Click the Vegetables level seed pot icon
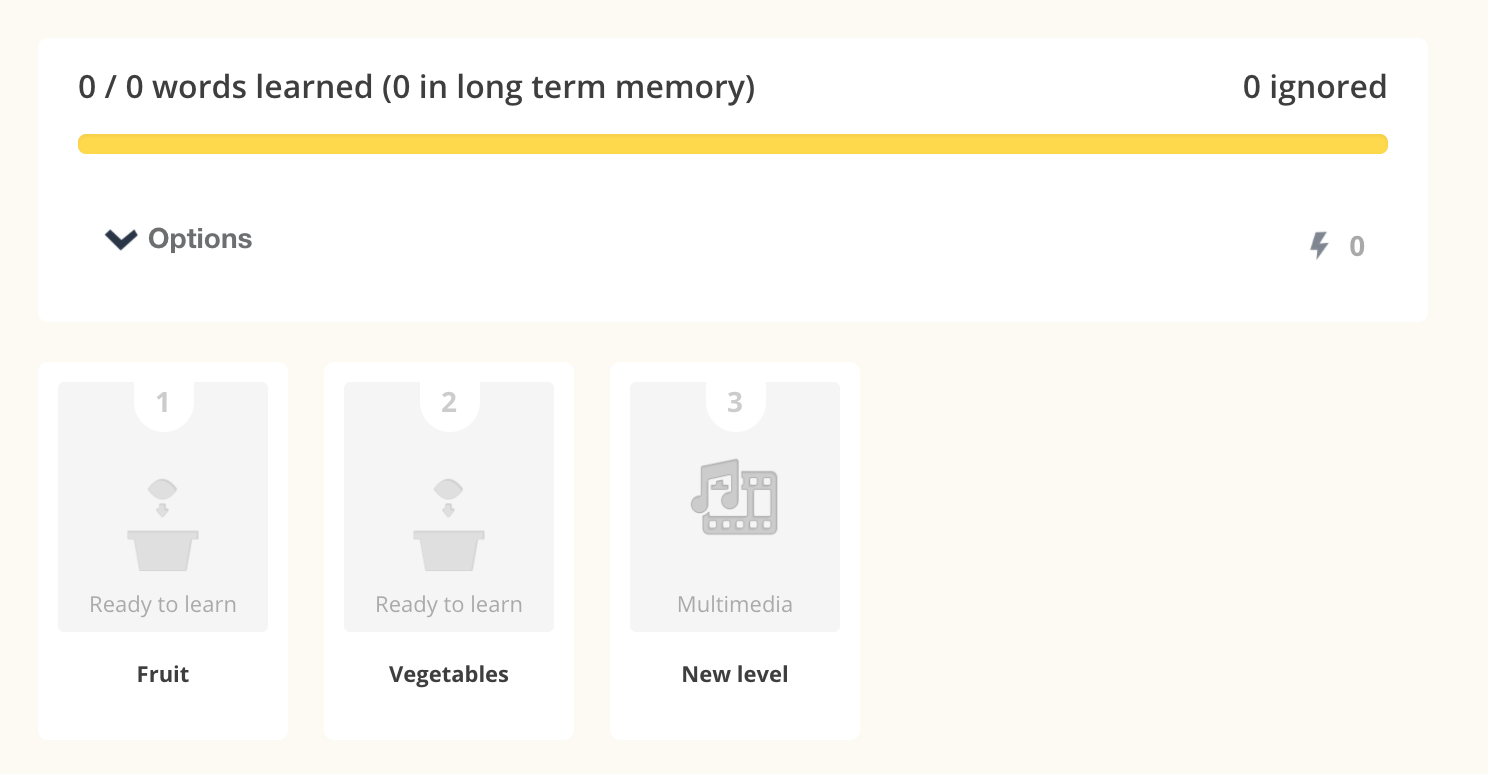 (x=449, y=526)
